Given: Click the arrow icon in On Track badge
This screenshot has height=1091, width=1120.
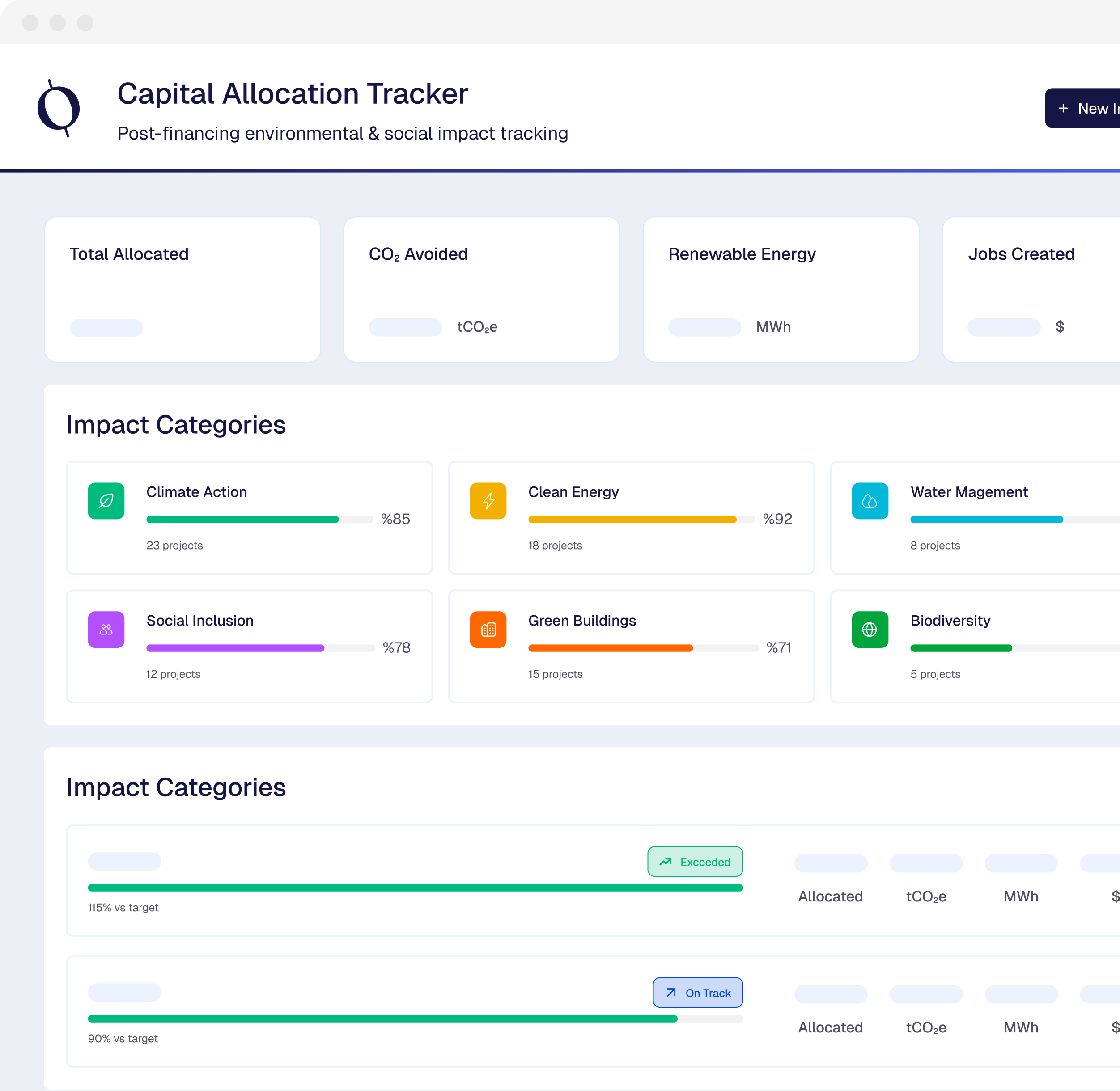Looking at the screenshot, I should (x=670, y=993).
